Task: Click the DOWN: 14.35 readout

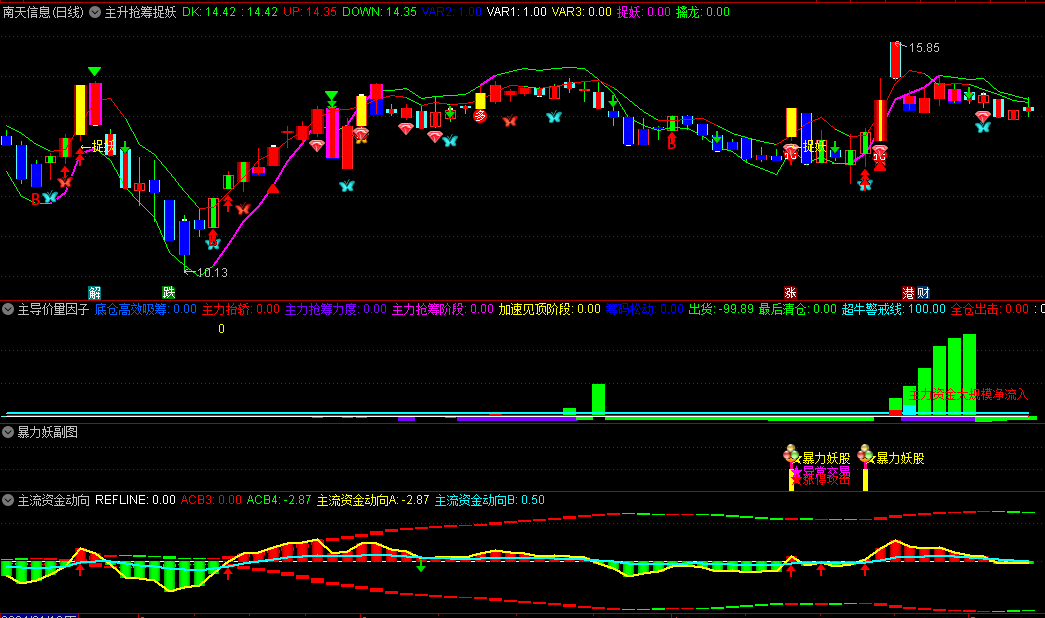Action: 379,12
